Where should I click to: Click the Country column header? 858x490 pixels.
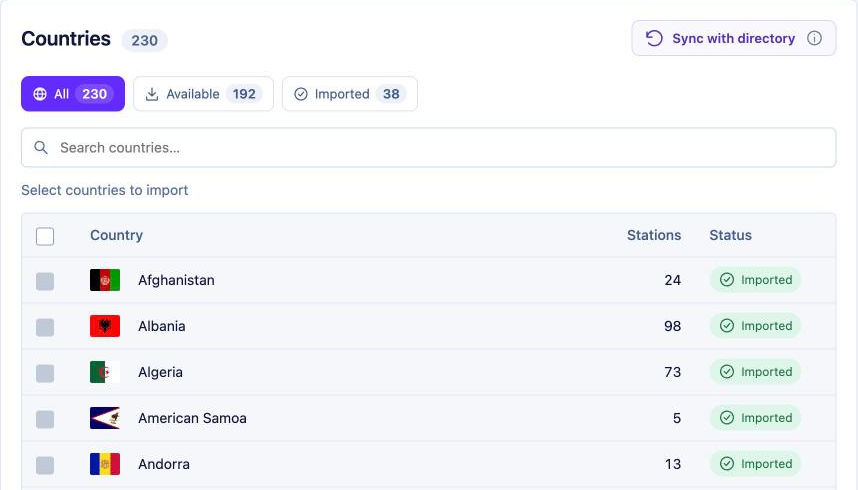point(117,235)
